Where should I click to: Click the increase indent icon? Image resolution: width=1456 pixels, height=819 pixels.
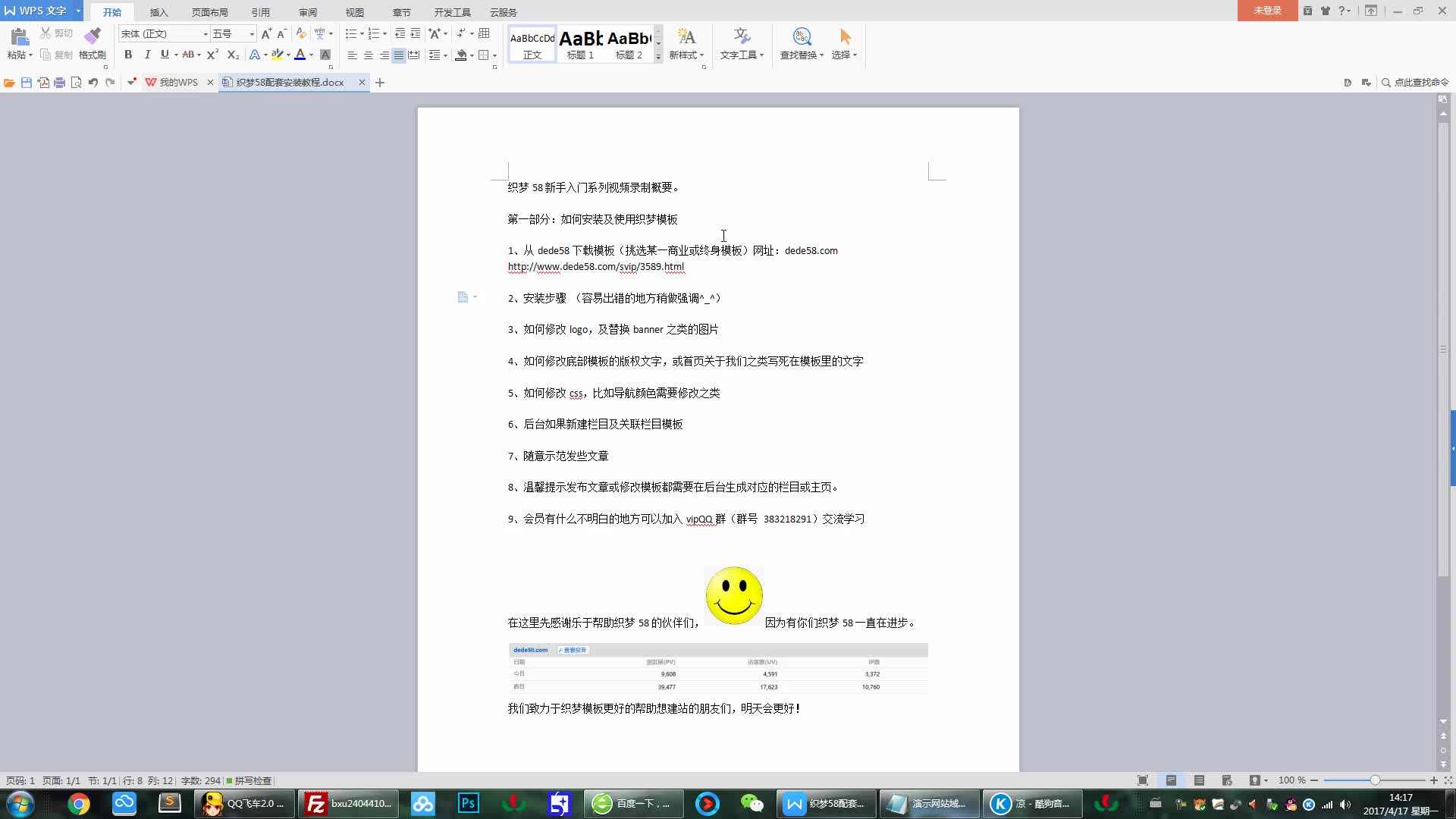point(416,34)
